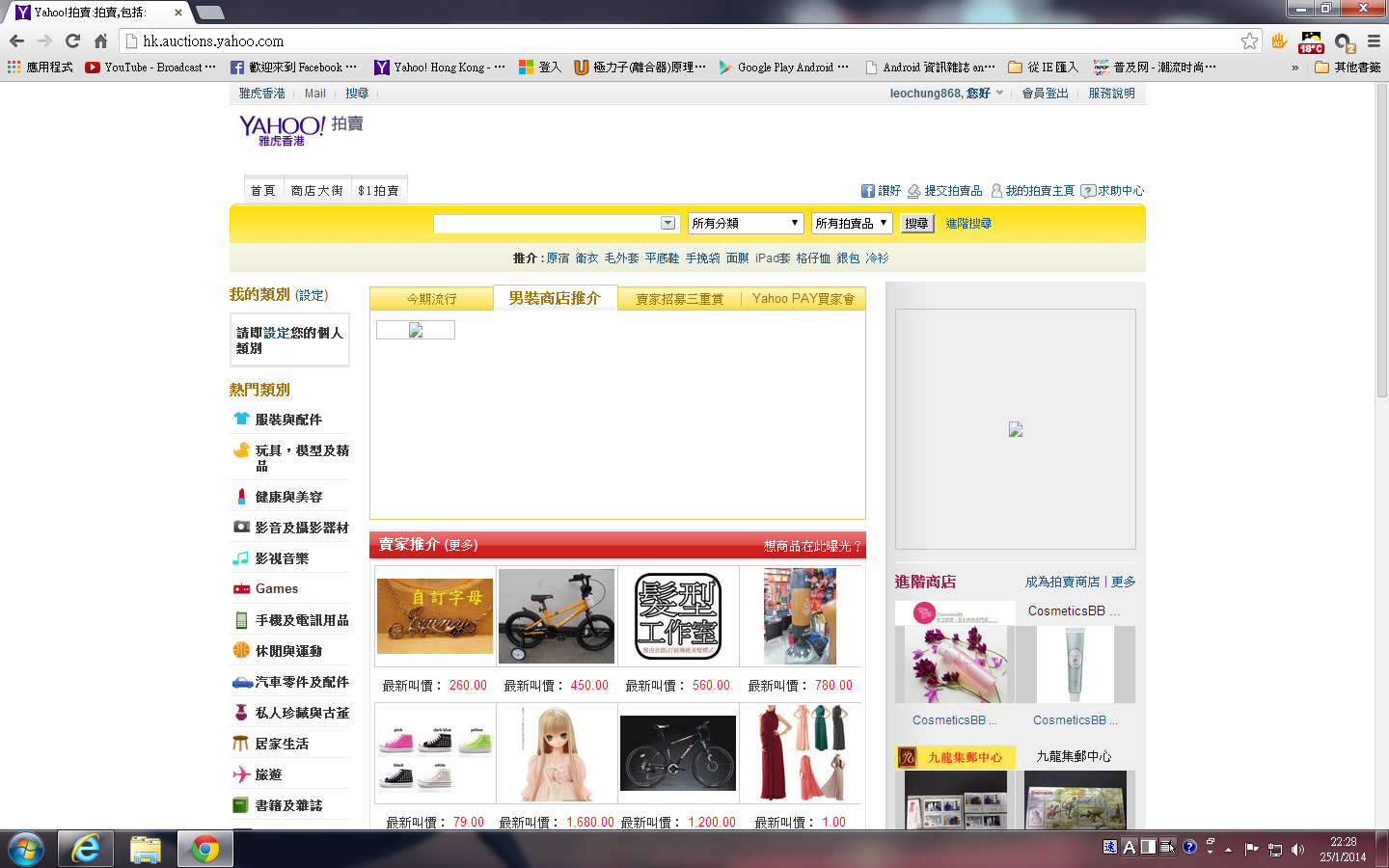Click the Chrome reload page icon

[72, 41]
